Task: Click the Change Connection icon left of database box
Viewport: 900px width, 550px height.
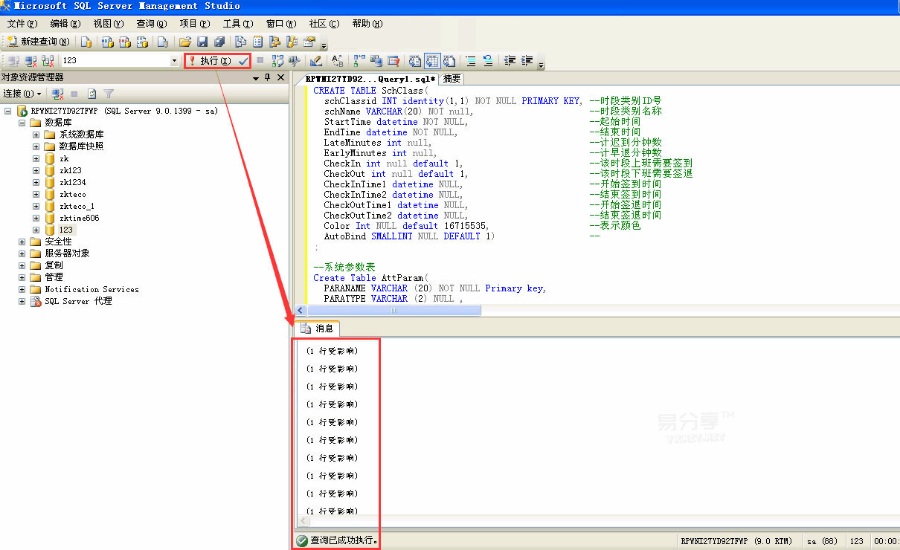Action: [48, 60]
